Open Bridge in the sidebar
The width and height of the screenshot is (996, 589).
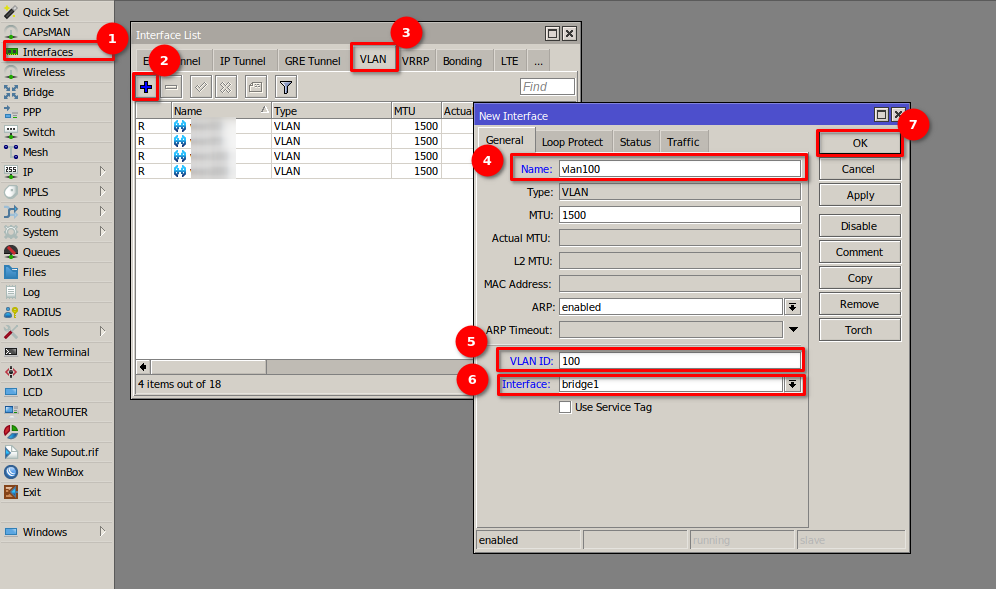point(38,92)
